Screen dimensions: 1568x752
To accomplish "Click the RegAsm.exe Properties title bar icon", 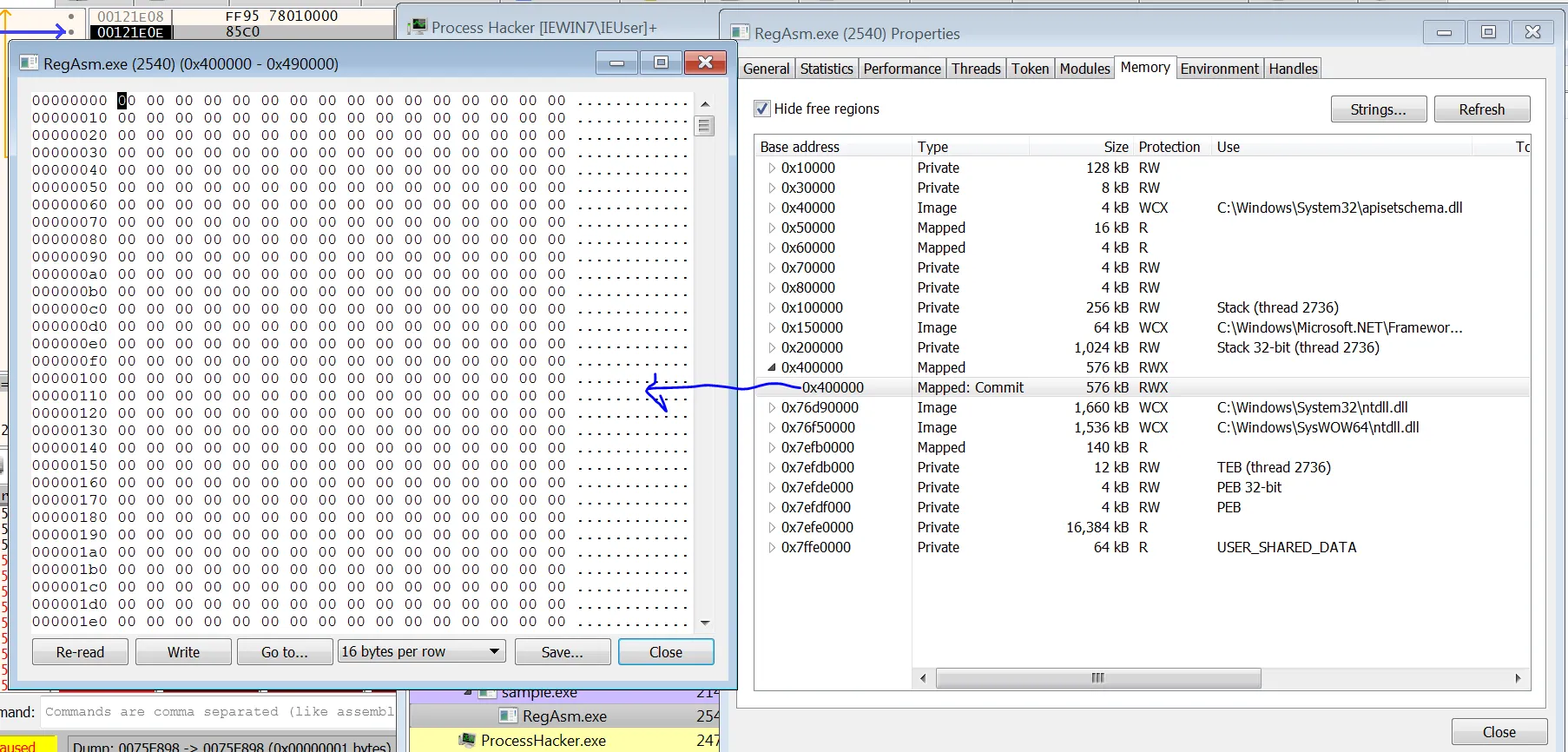I will (740, 33).
